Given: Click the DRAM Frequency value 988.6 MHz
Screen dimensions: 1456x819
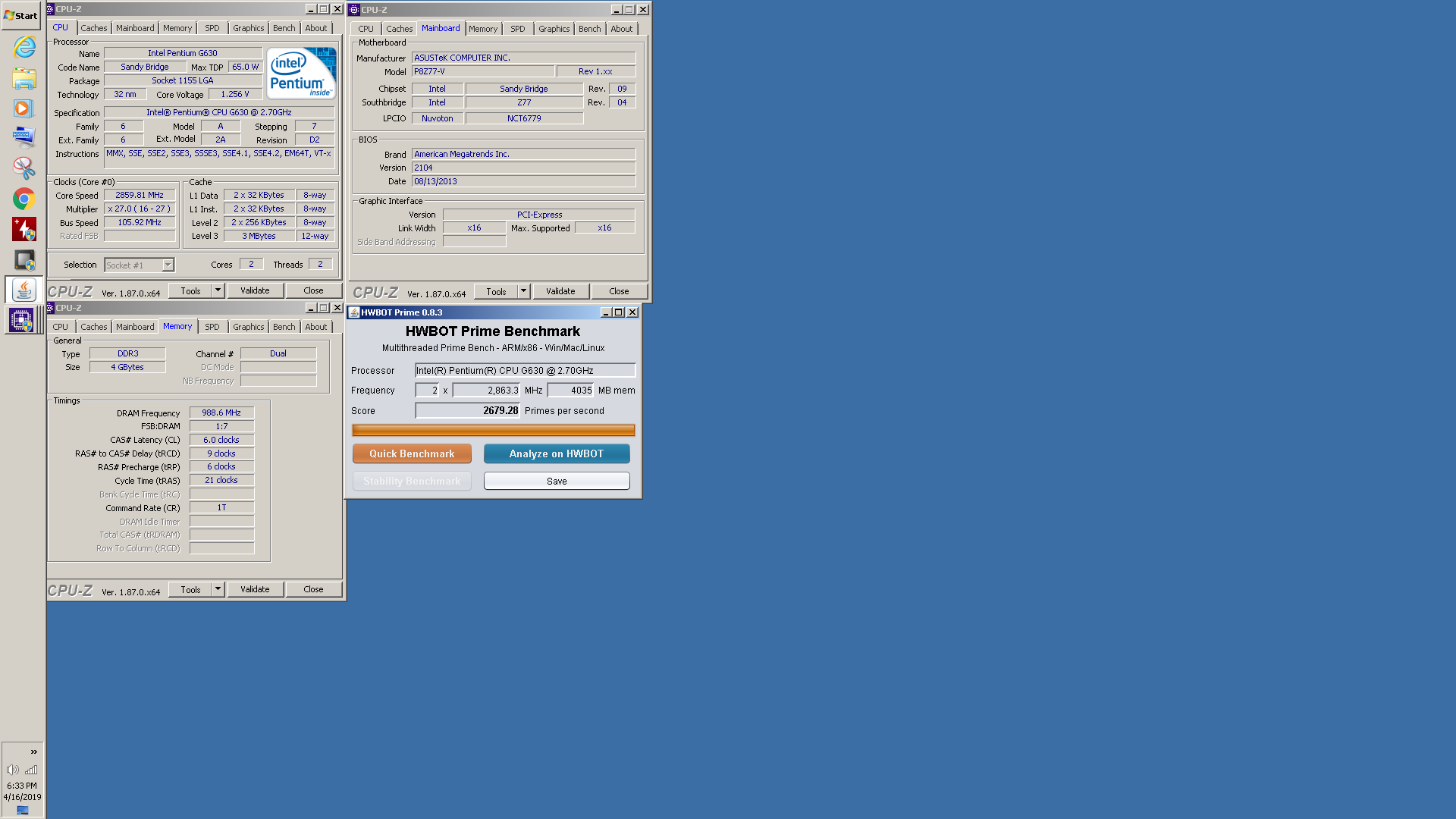Looking at the screenshot, I should [x=221, y=413].
